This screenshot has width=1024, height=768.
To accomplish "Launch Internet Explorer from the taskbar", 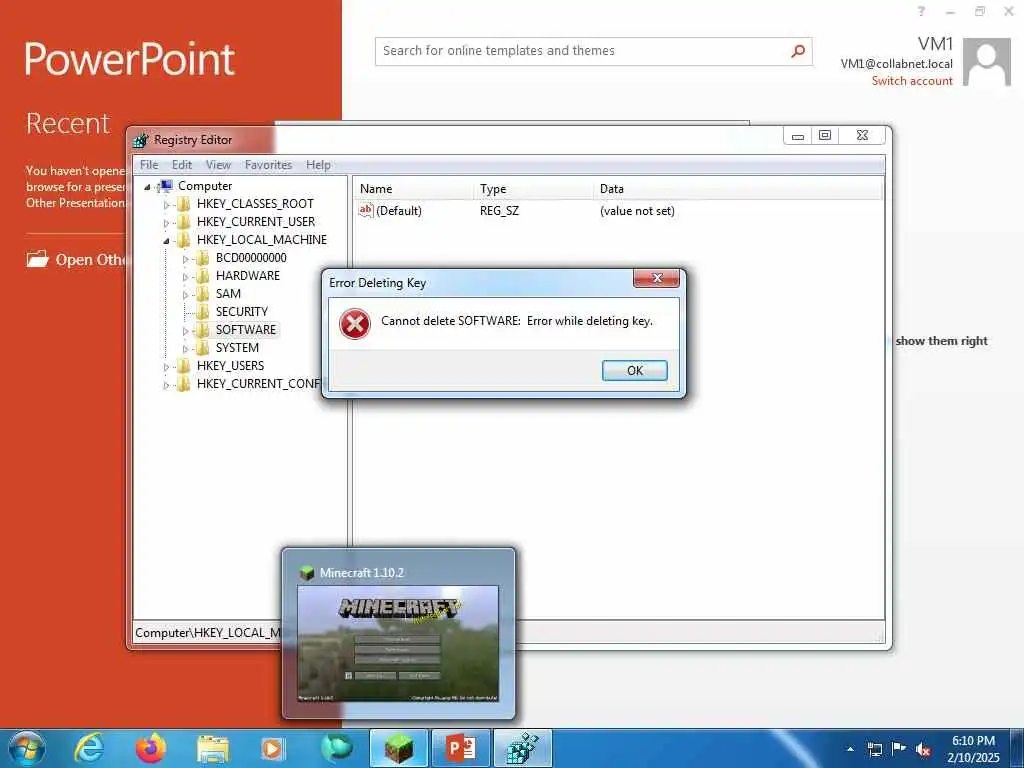I will [x=89, y=748].
